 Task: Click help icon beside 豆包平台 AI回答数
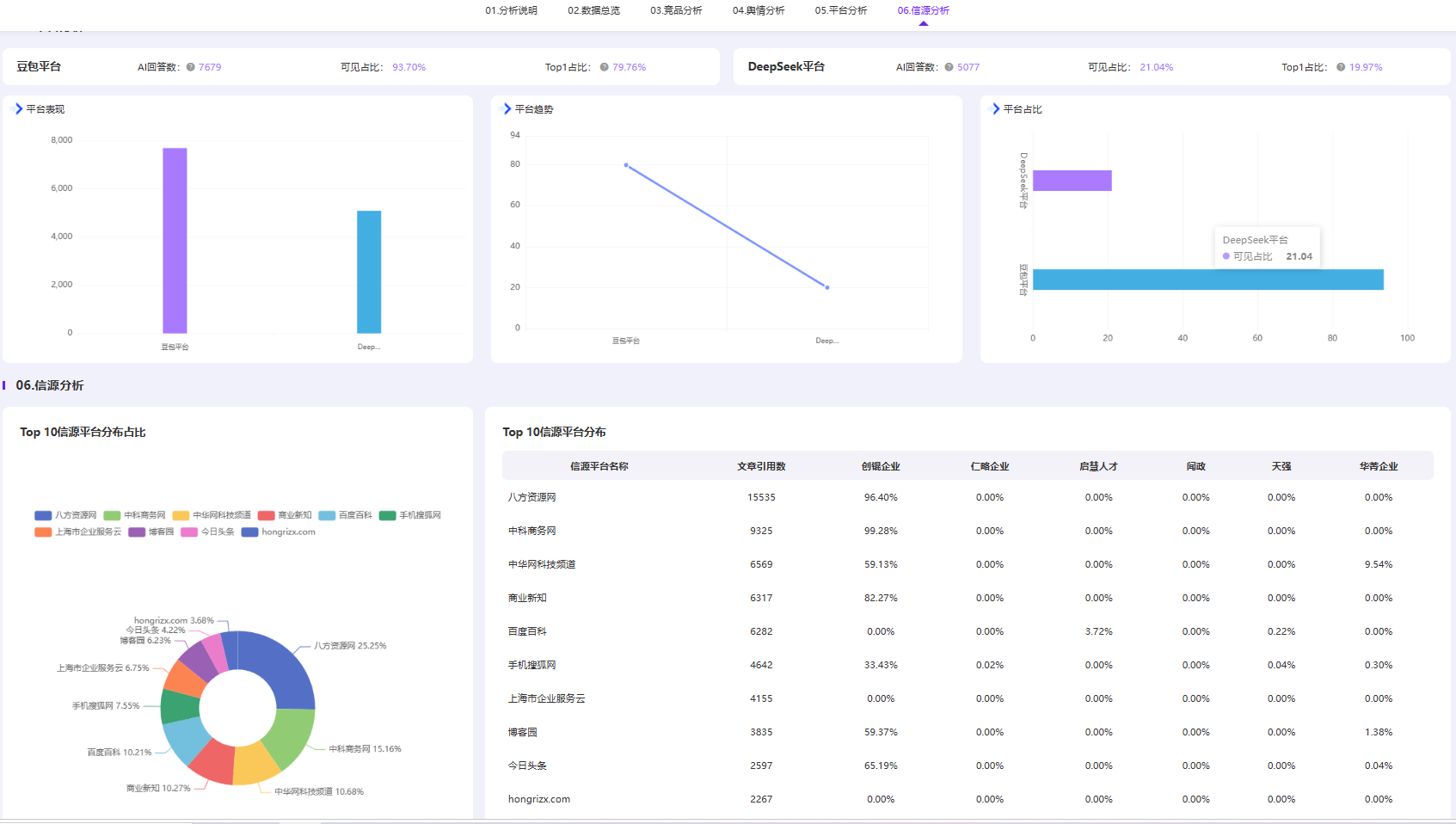[x=190, y=67]
